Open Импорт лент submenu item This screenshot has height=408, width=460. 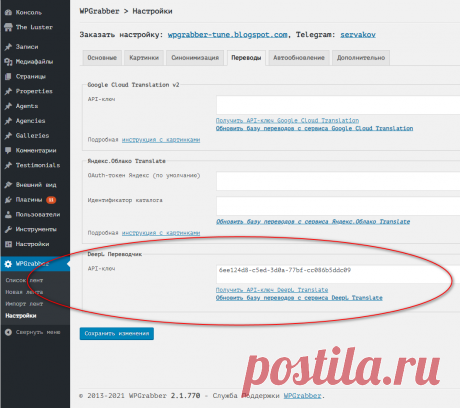pos(24,304)
